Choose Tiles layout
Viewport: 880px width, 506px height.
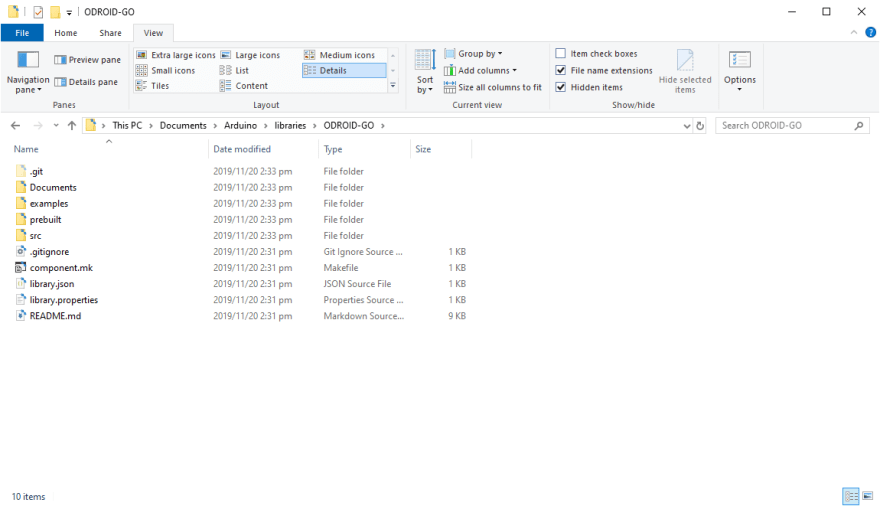153,85
